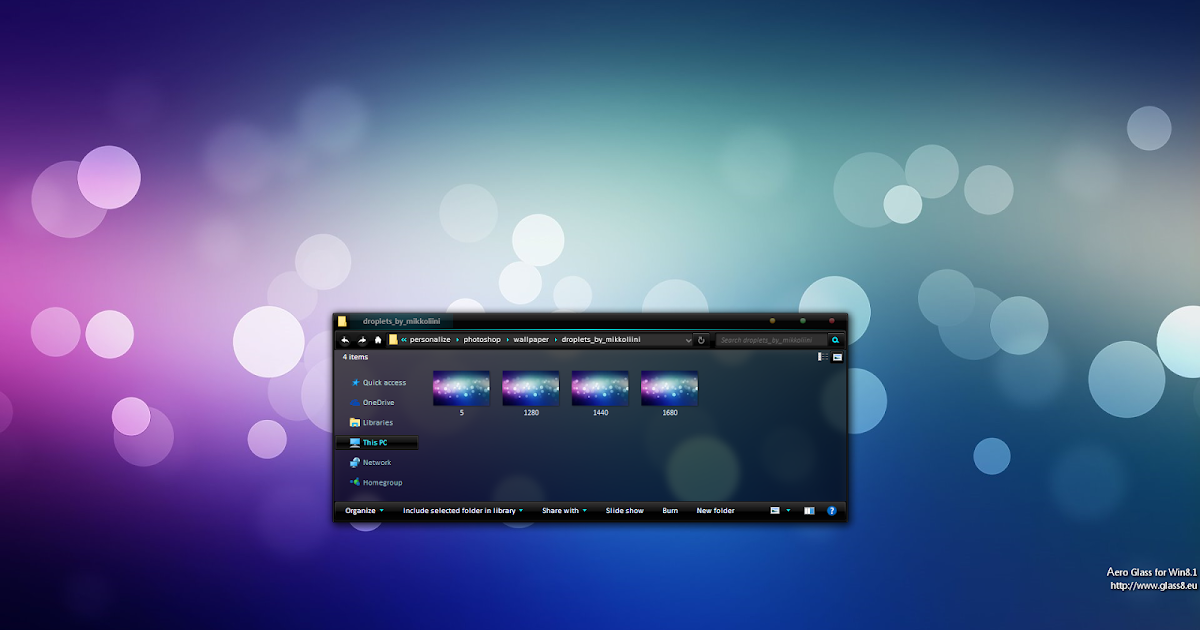The height and width of the screenshot is (630, 1200).
Task: Click the '4 items' count text
Action: [x=356, y=356]
